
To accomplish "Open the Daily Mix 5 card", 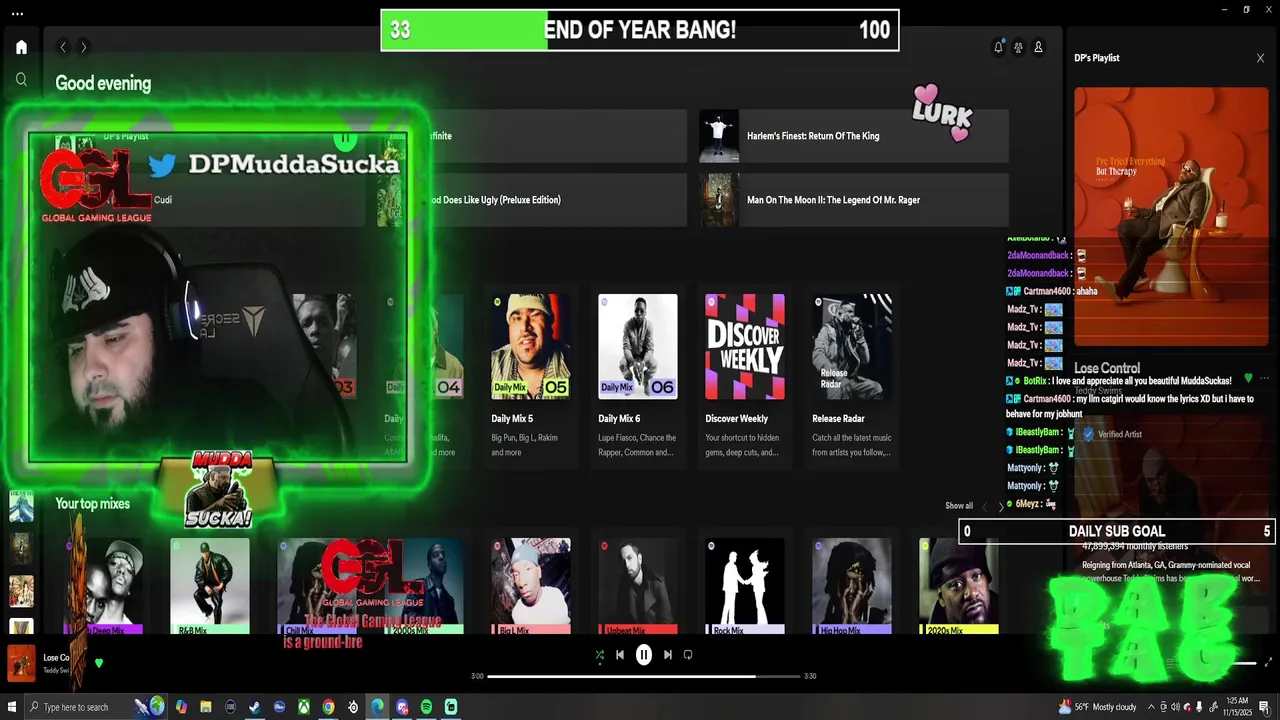I will (531, 376).
